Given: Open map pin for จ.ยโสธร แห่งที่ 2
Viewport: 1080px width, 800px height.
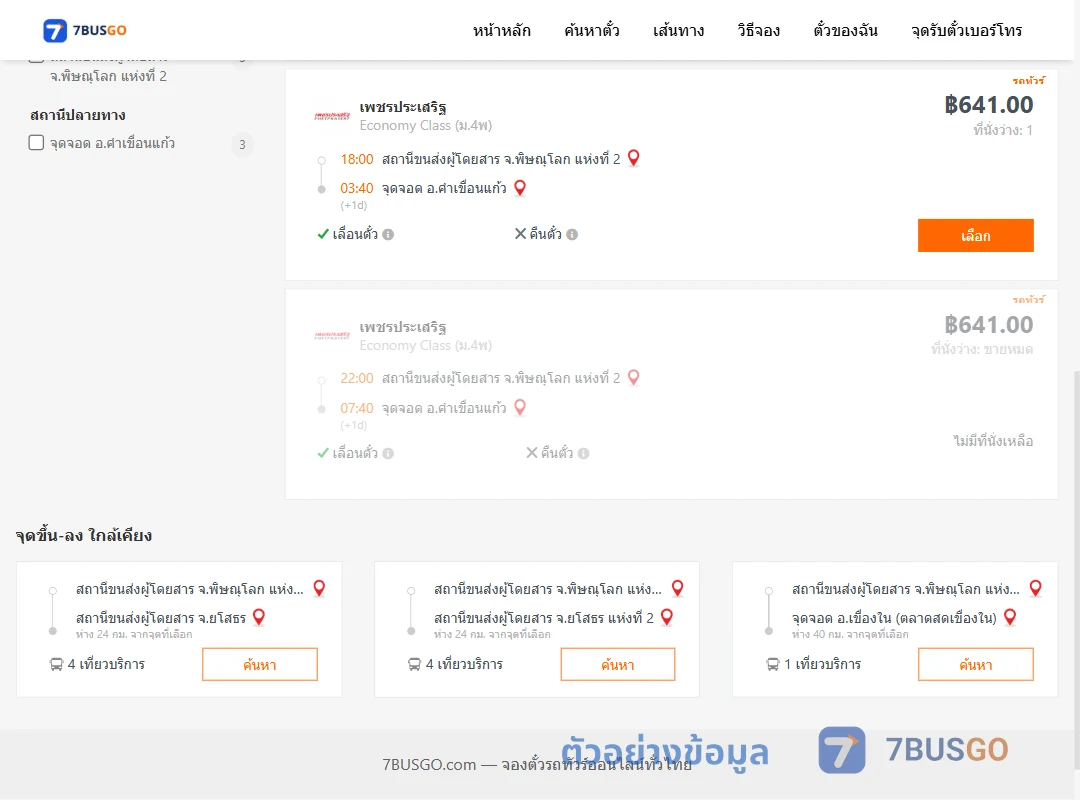Looking at the screenshot, I should [x=667, y=617].
